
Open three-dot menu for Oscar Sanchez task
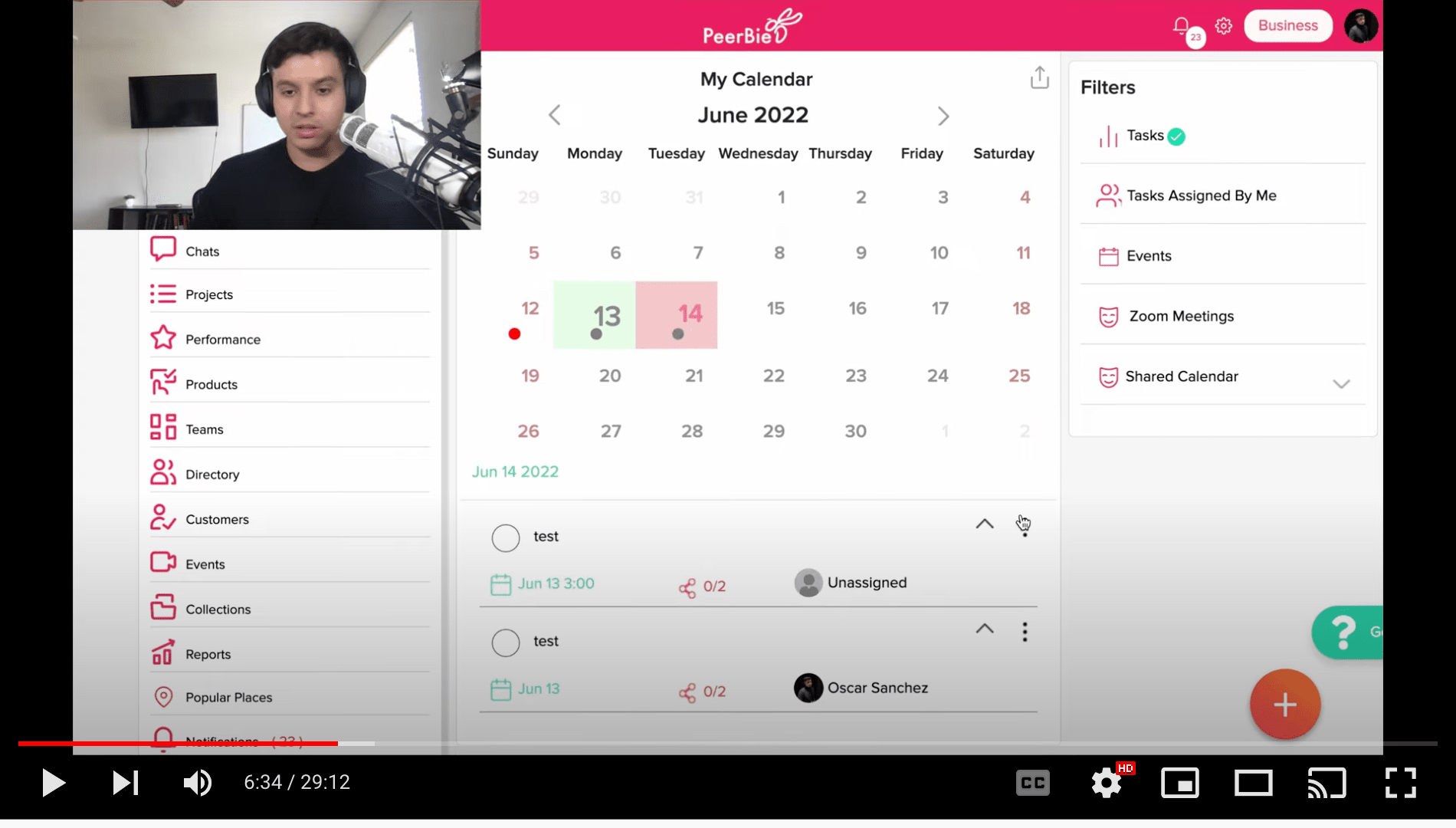tap(1025, 632)
